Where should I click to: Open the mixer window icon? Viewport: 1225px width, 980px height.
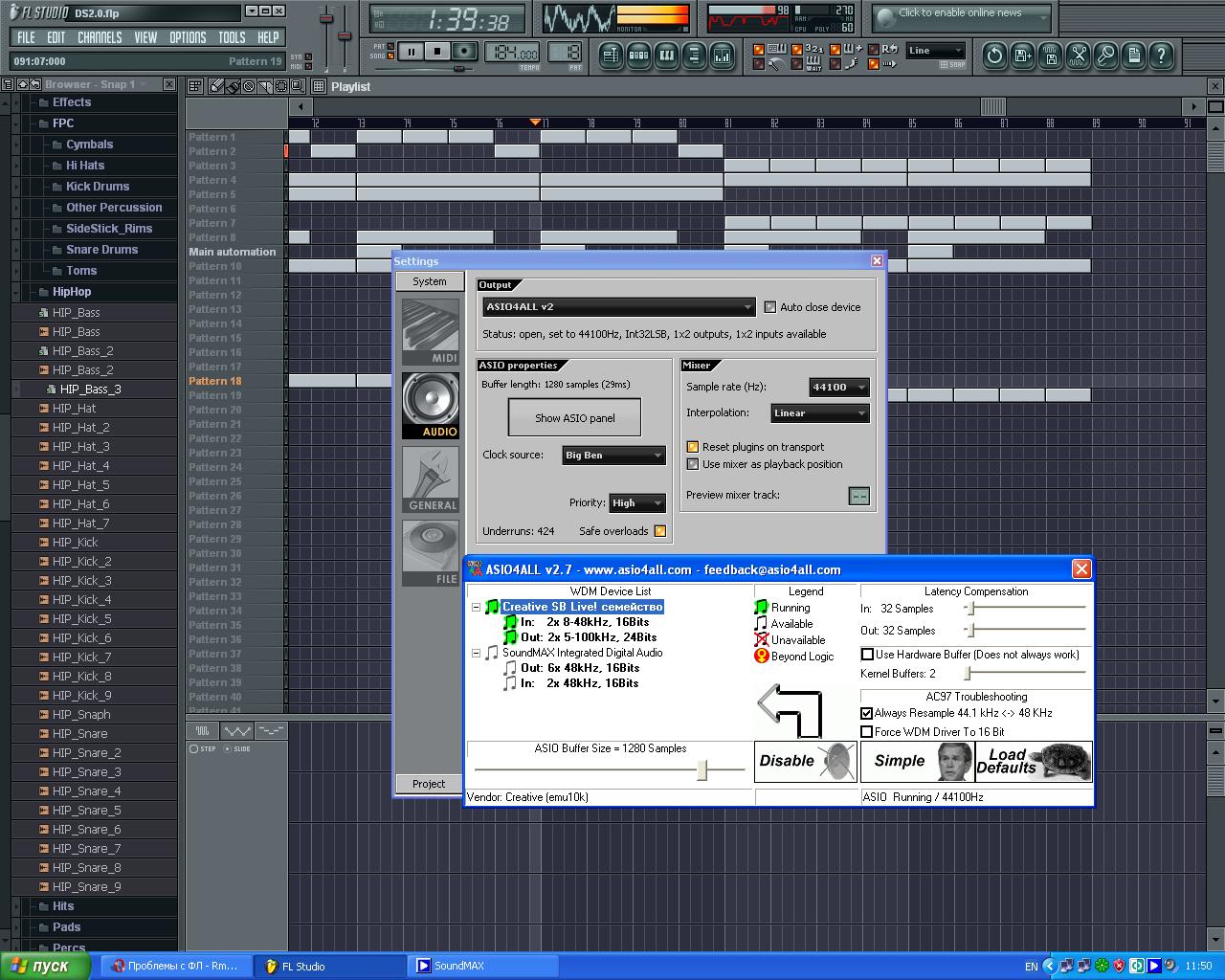pos(722,56)
